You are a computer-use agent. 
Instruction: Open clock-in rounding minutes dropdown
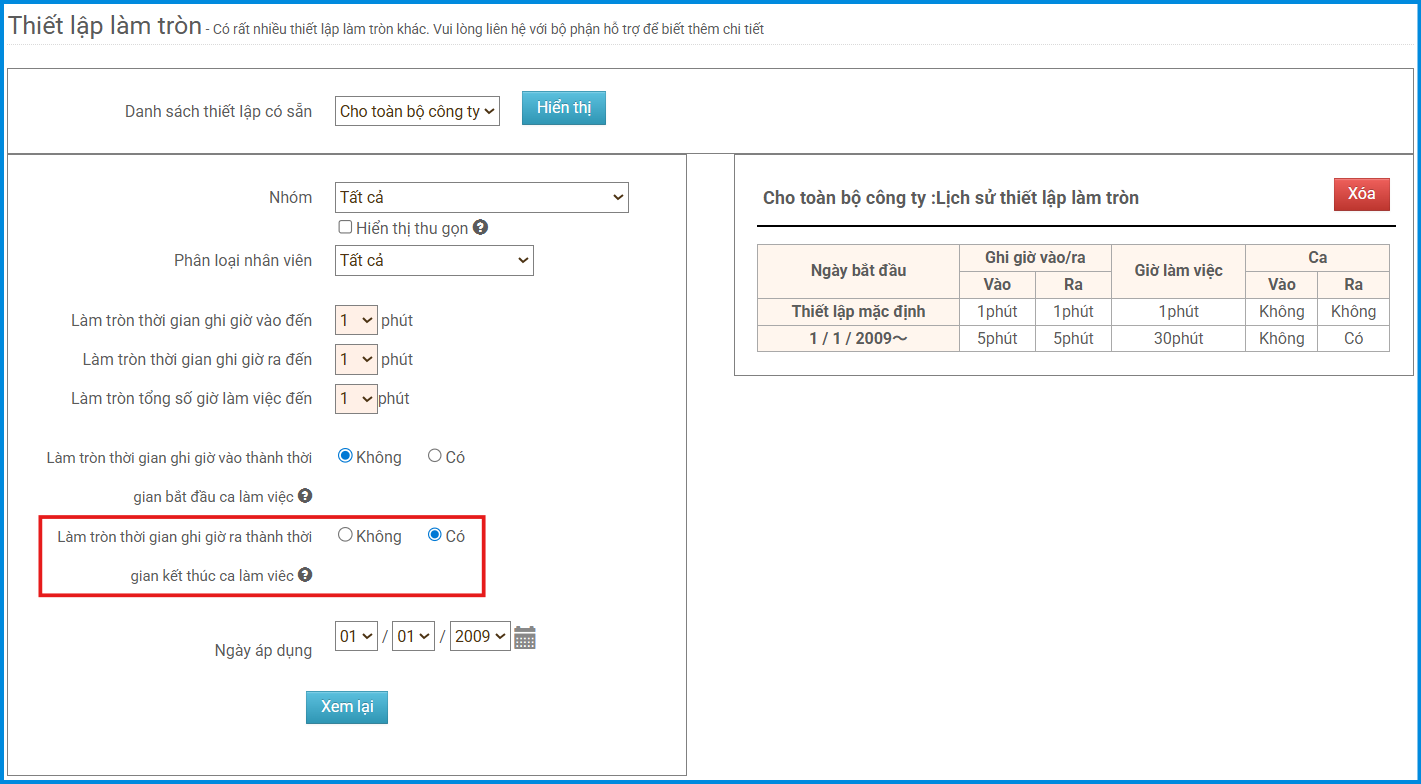pyautogui.click(x=356, y=321)
